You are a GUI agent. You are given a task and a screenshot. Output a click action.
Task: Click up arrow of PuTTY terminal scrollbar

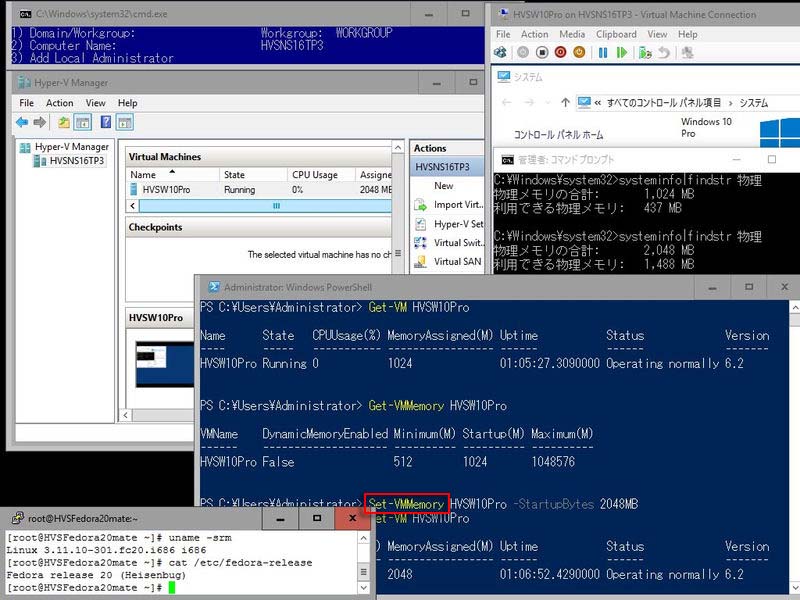click(x=363, y=538)
